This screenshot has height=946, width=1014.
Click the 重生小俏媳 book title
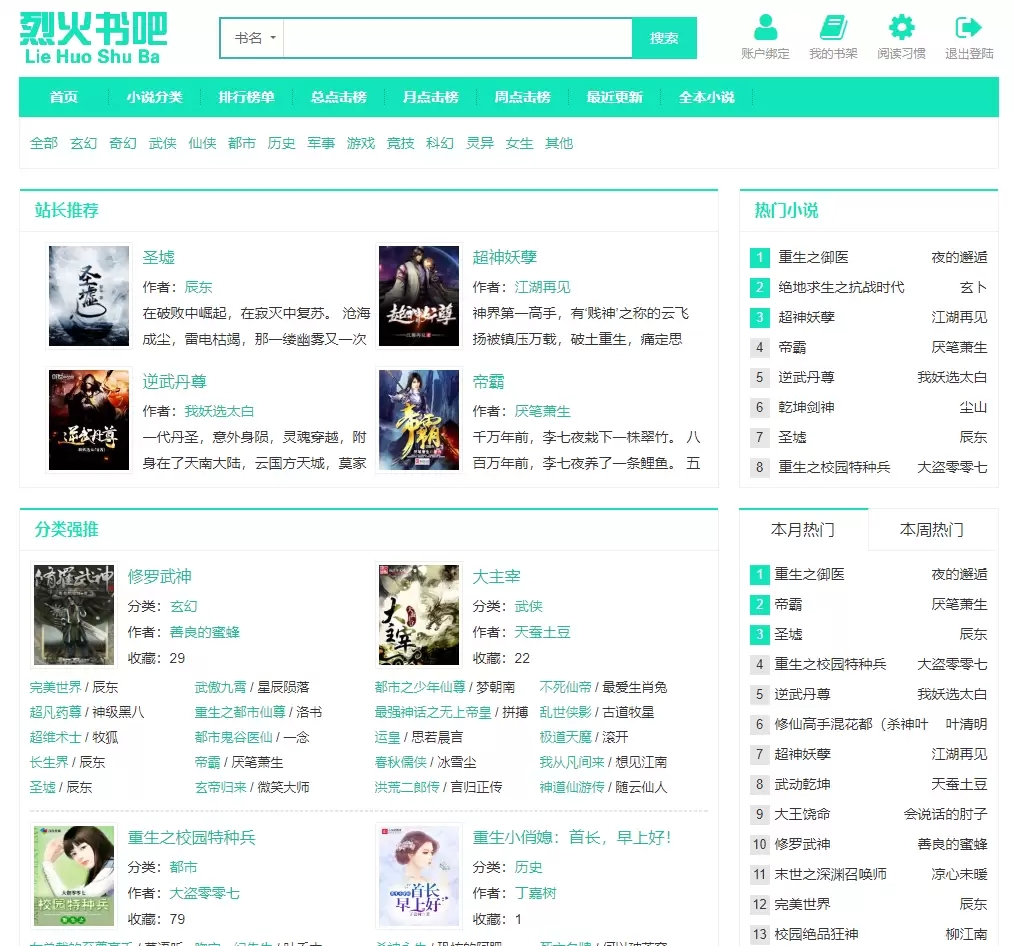click(x=572, y=837)
